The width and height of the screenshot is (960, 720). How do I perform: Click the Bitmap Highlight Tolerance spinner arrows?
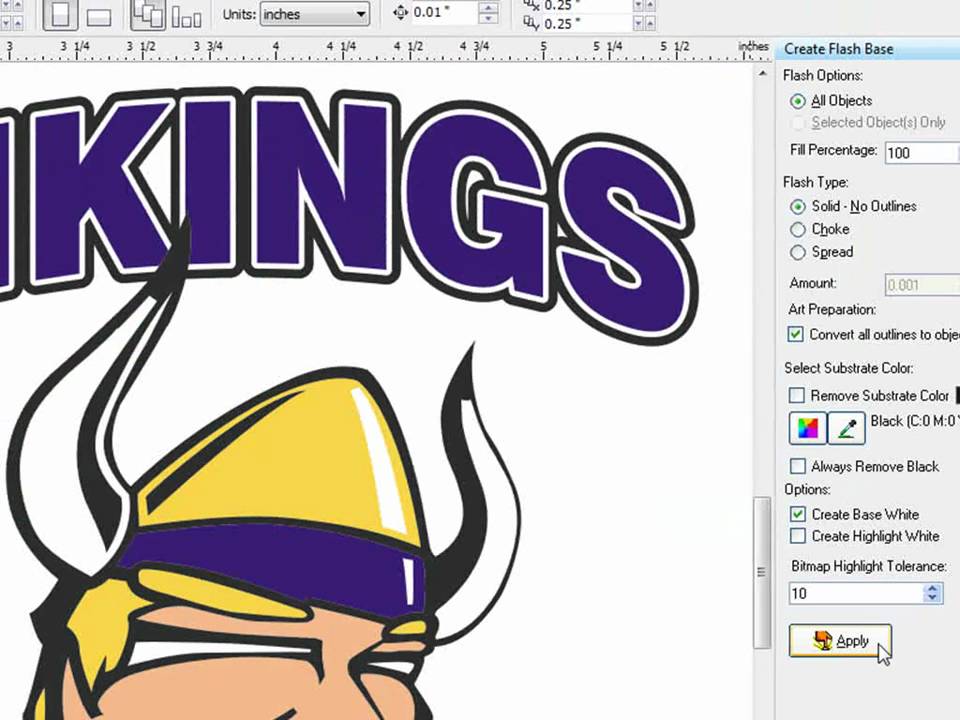tap(932, 593)
